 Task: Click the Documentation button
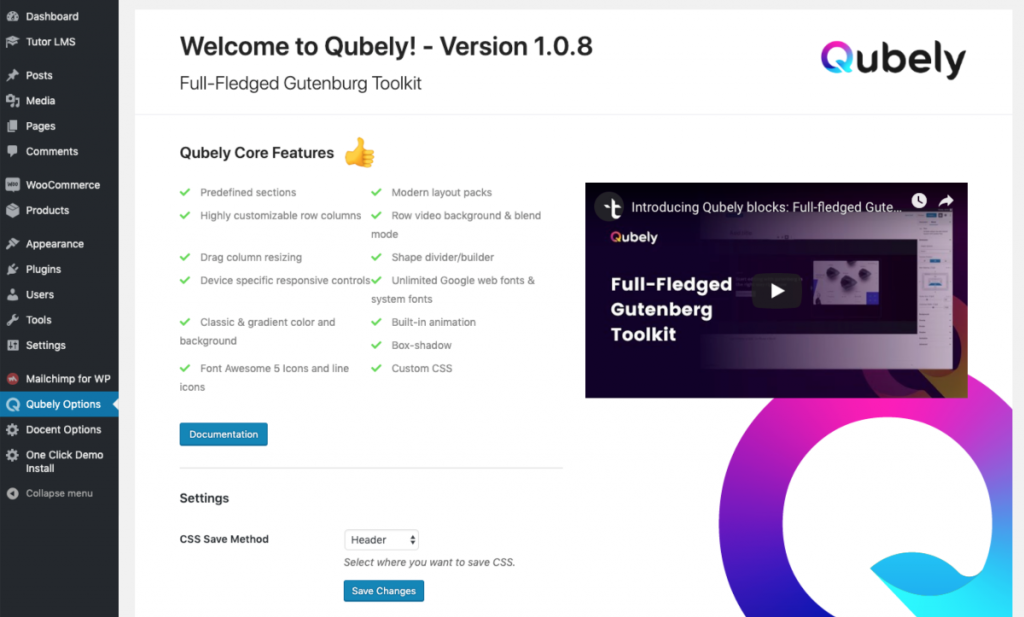[223, 434]
